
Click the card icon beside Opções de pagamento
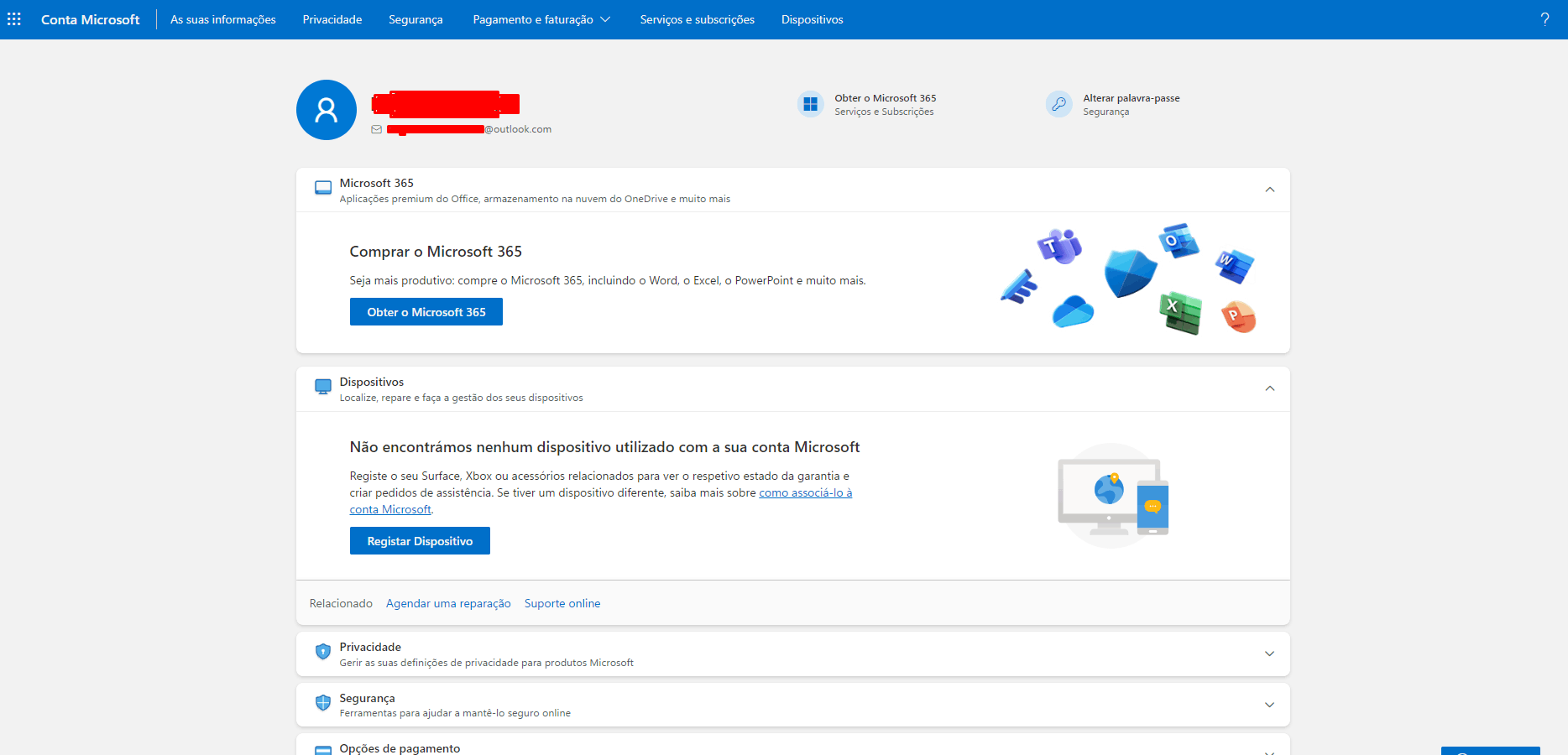[x=323, y=749]
